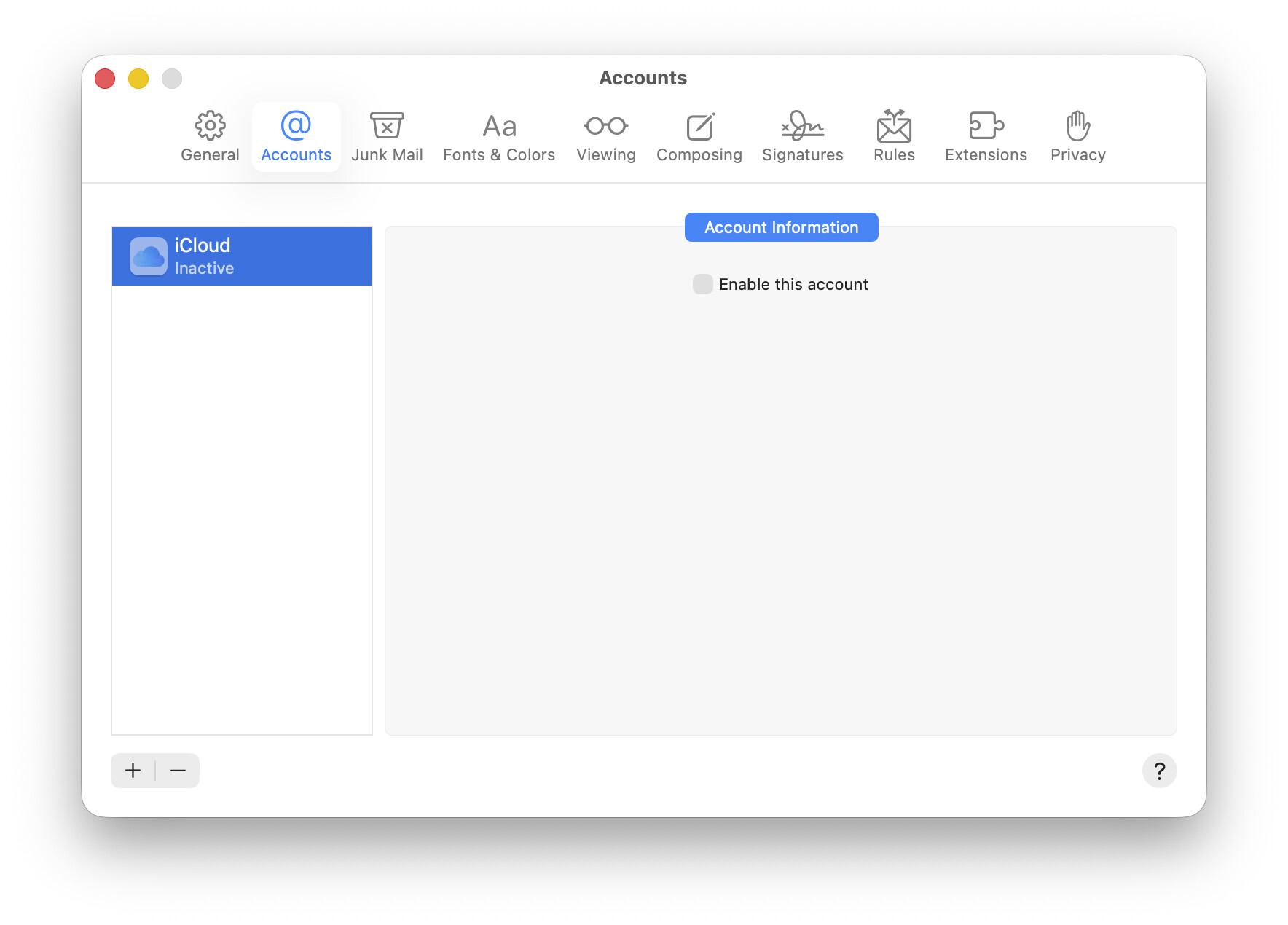
Task: Select the Account Information tab
Action: click(781, 227)
